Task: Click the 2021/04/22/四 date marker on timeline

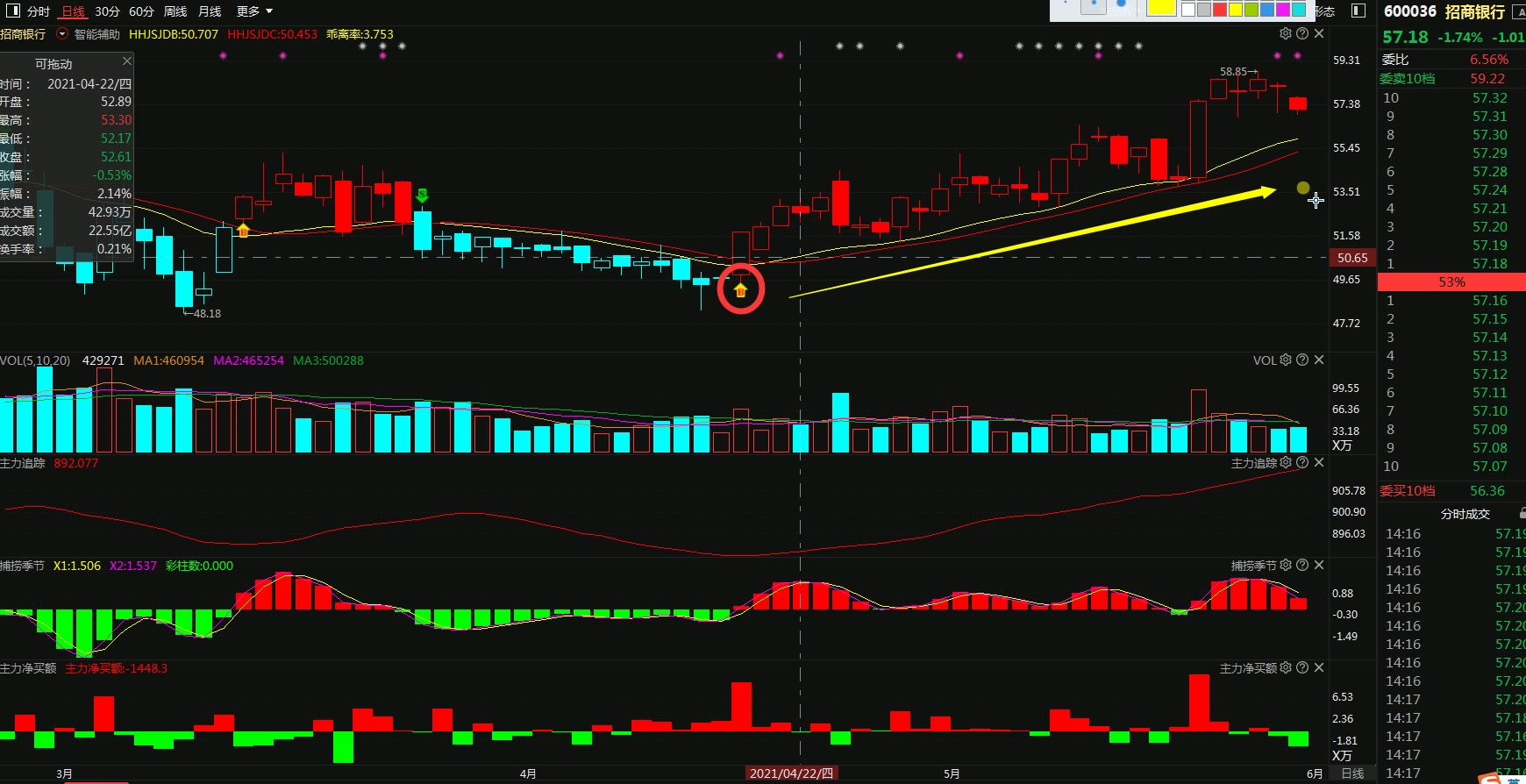Action: pos(792,773)
